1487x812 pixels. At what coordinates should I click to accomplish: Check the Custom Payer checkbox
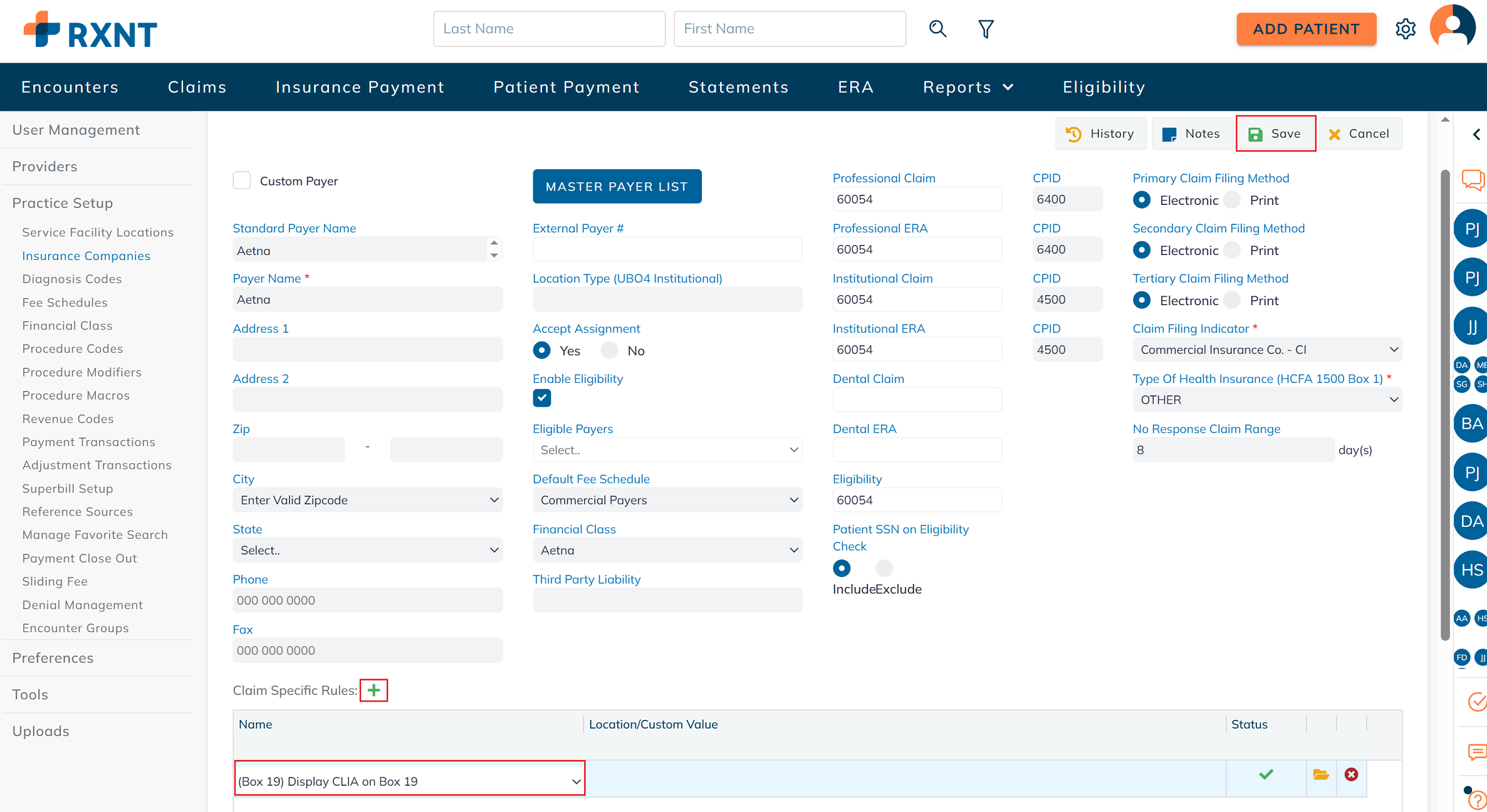point(242,180)
